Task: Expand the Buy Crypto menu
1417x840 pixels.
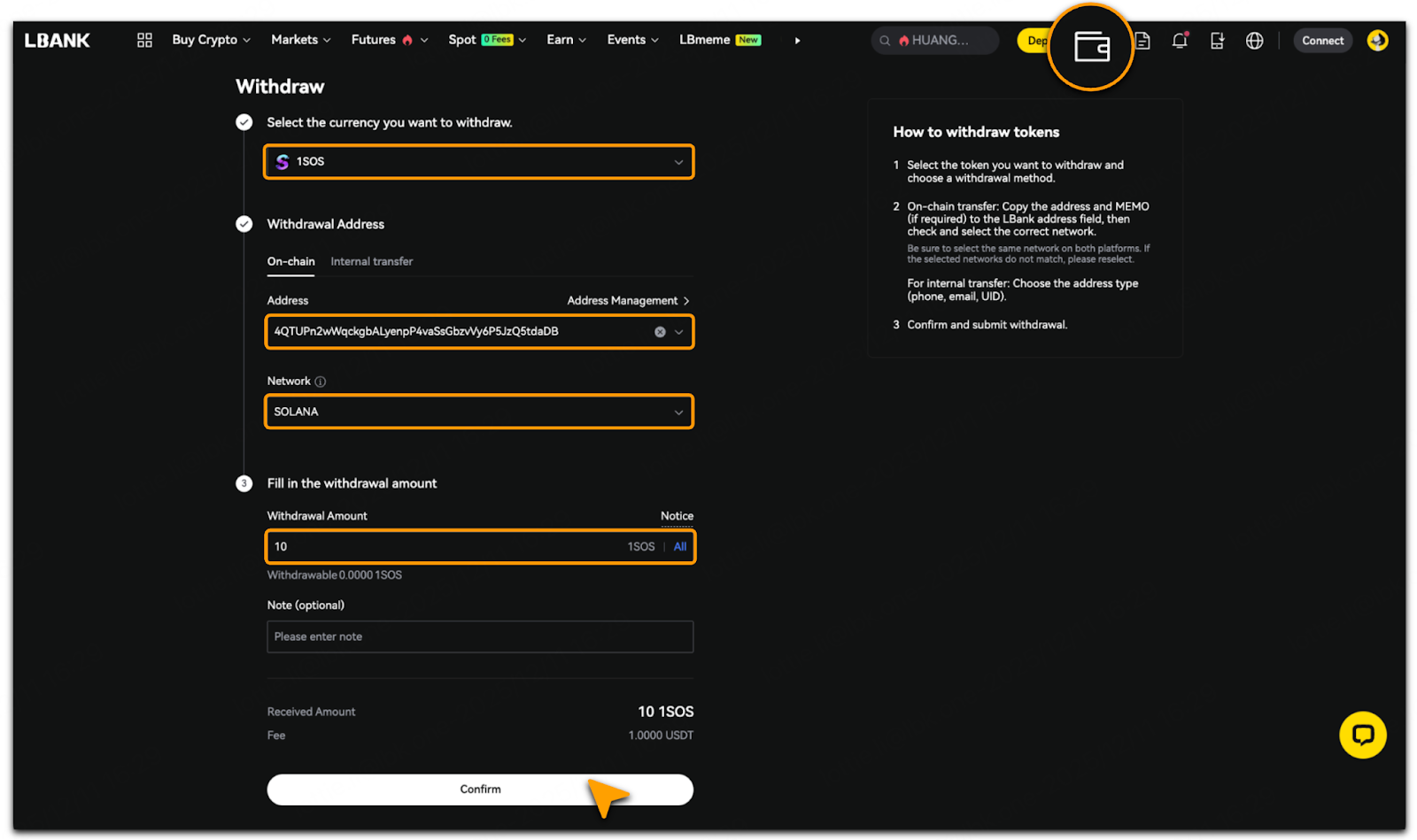Action: [x=211, y=40]
